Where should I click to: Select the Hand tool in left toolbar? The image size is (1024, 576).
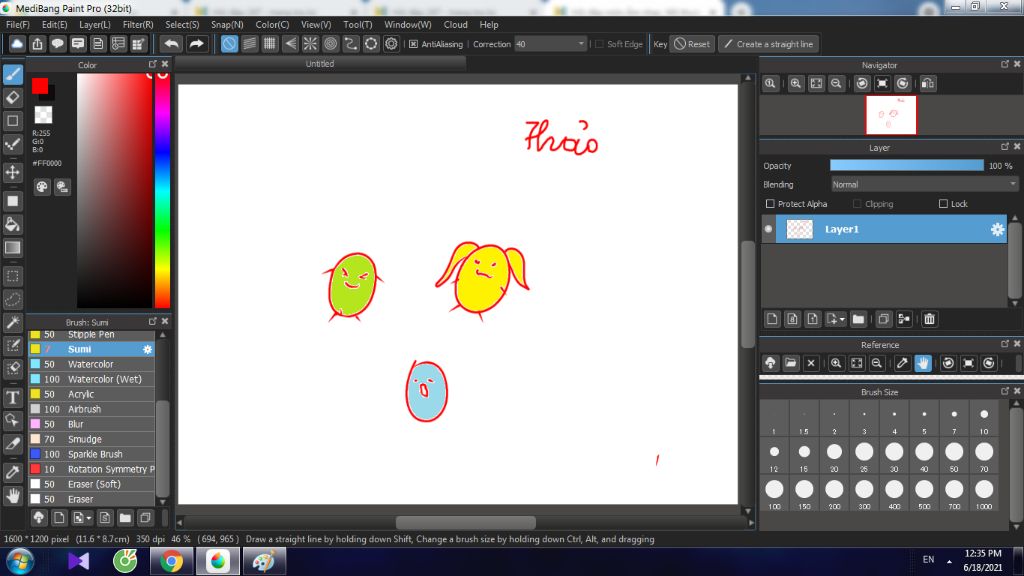[x=13, y=496]
